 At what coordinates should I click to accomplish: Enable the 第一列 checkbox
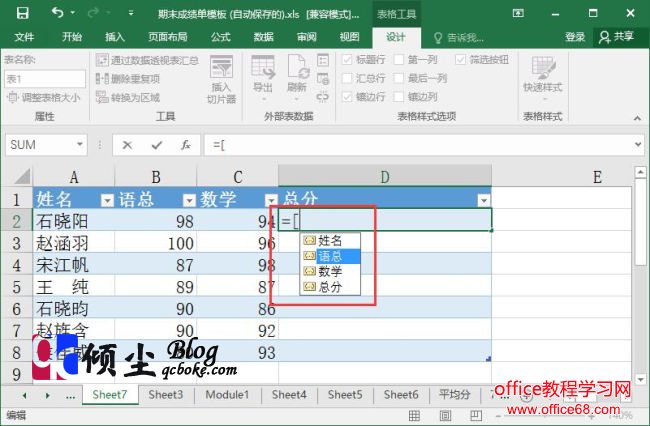coord(399,60)
